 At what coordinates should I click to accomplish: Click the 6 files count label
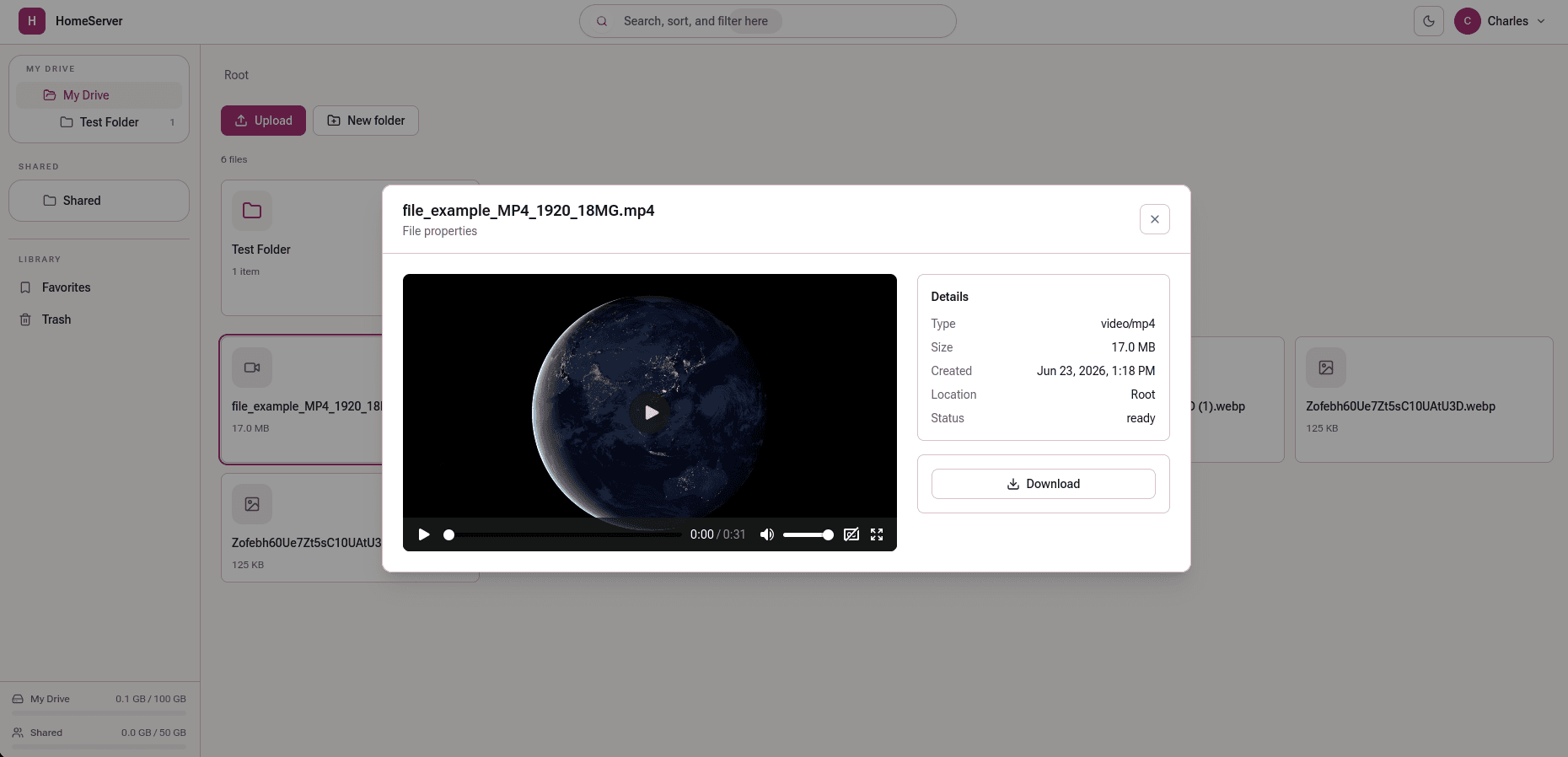click(234, 159)
